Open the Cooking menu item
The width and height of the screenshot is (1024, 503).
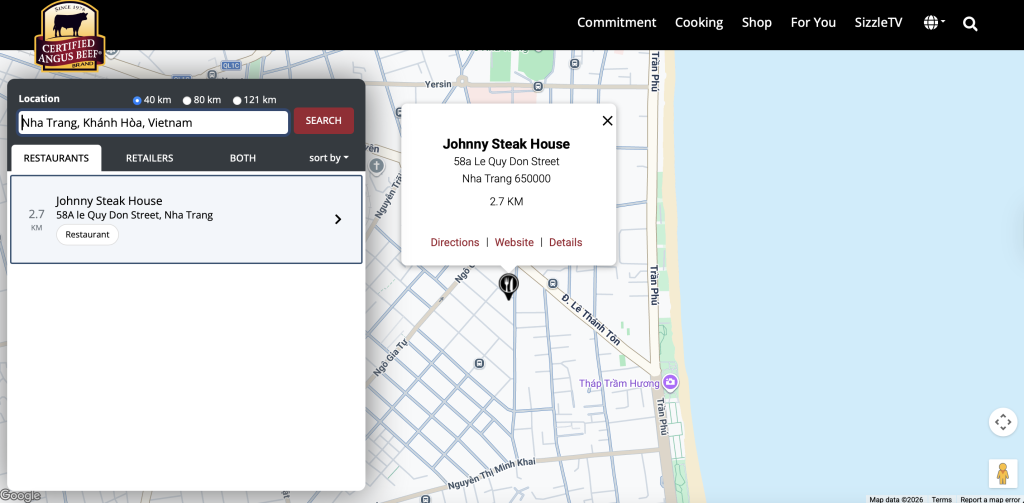tap(698, 23)
